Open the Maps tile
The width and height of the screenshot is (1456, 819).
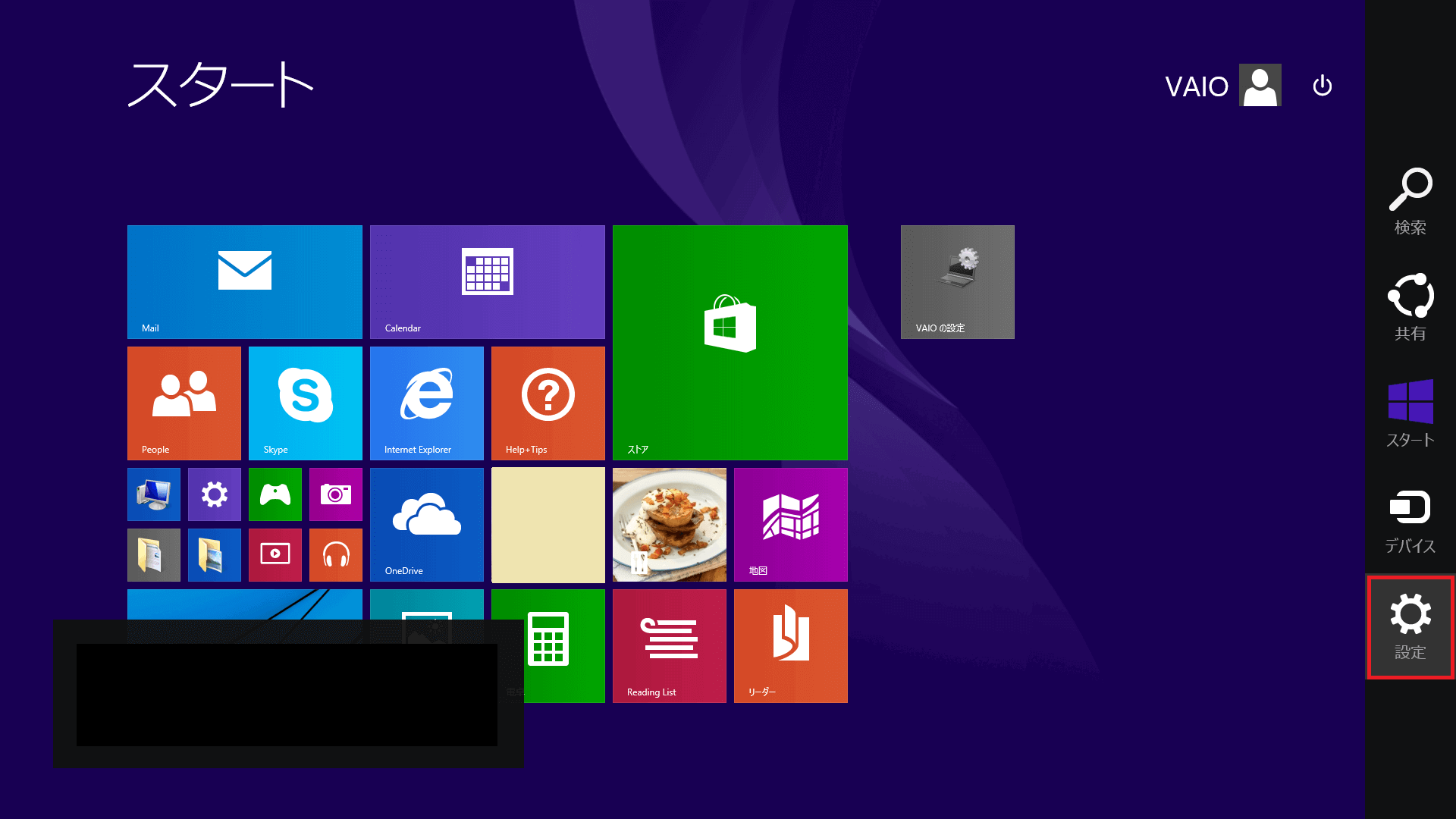pos(791,525)
